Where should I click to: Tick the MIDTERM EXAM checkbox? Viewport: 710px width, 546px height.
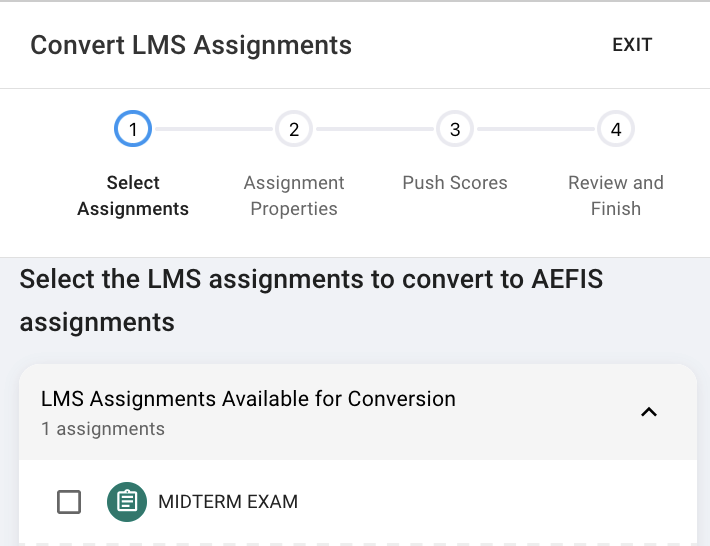point(69,501)
